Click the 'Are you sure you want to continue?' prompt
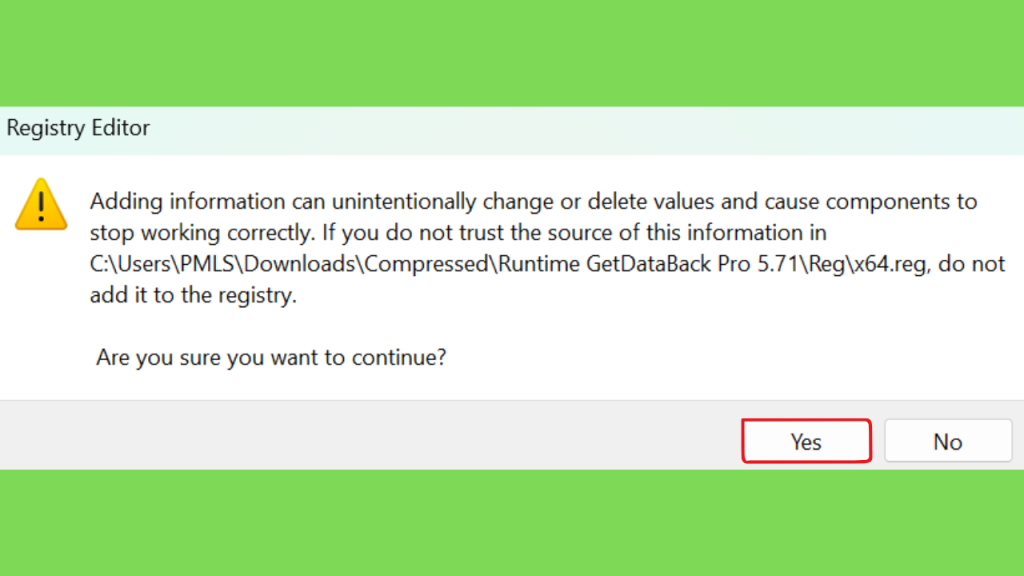 point(271,357)
